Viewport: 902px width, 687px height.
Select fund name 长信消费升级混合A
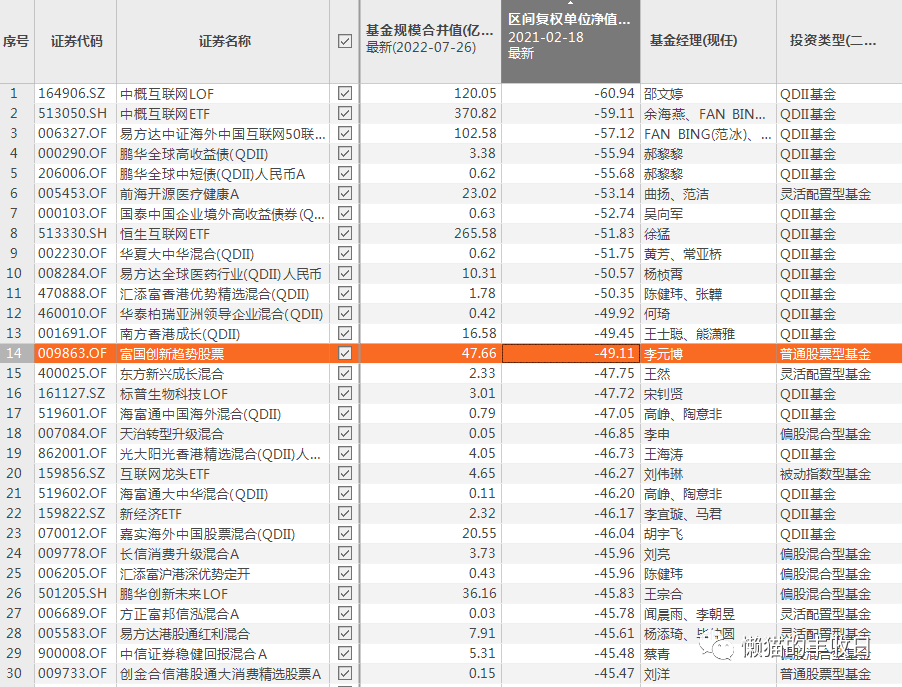[x=179, y=554]
